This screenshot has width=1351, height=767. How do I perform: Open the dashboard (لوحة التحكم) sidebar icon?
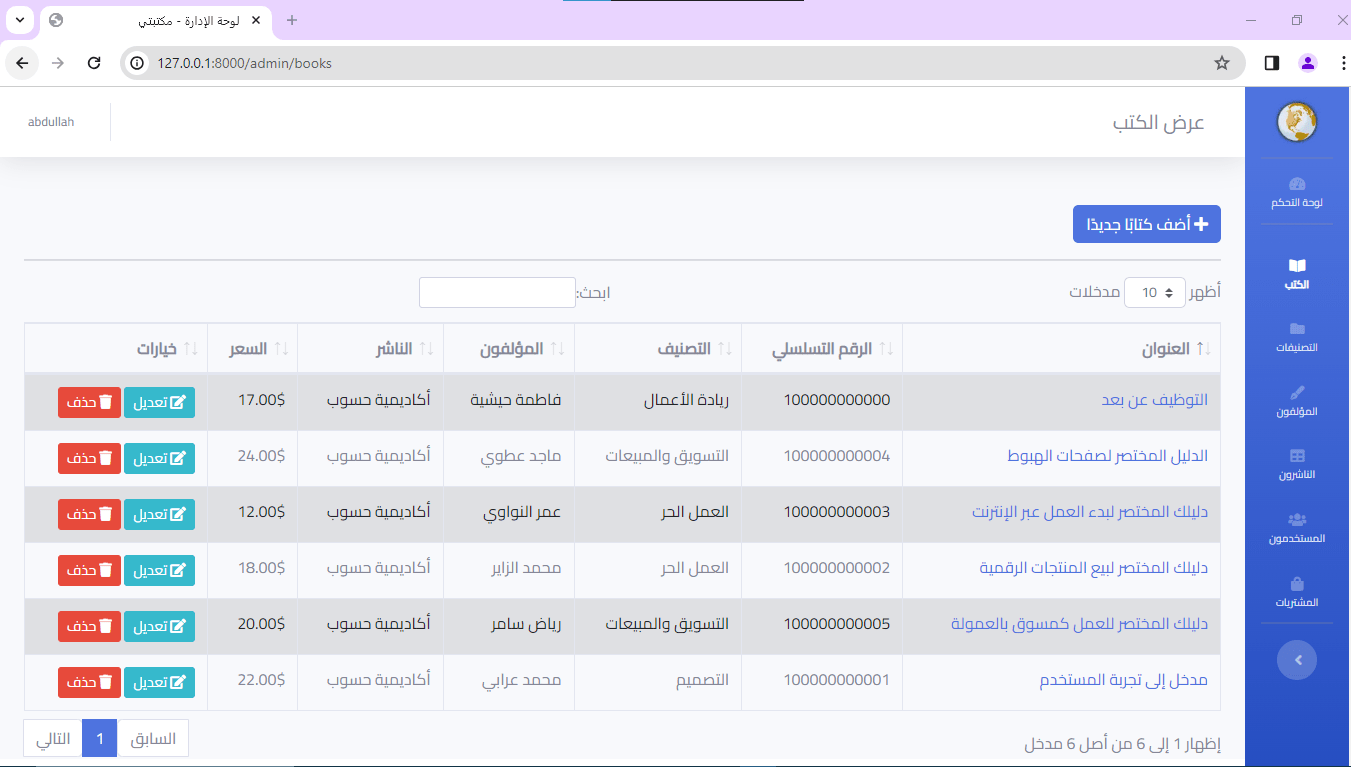1297,185
